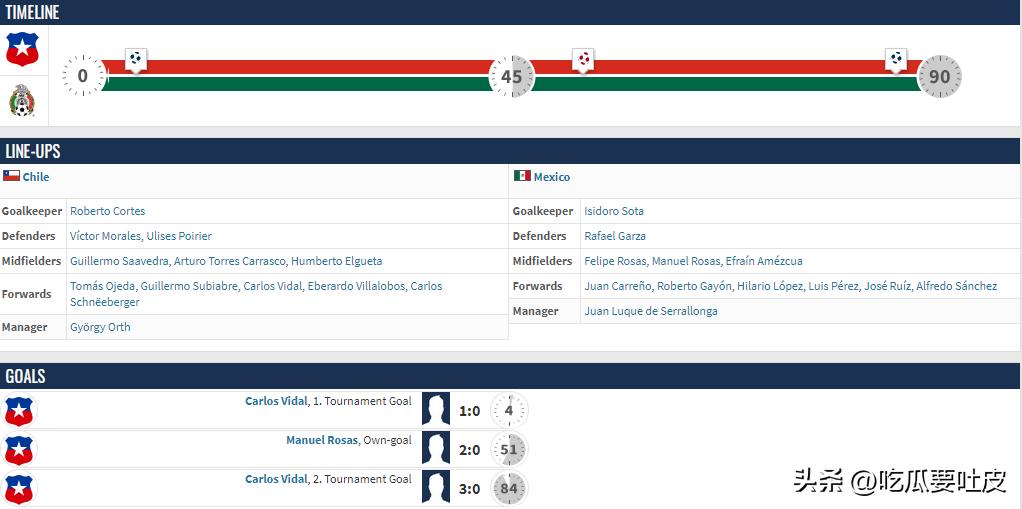
Task: Click the Chile flag icon in line-ups
Action: (11, 176)
